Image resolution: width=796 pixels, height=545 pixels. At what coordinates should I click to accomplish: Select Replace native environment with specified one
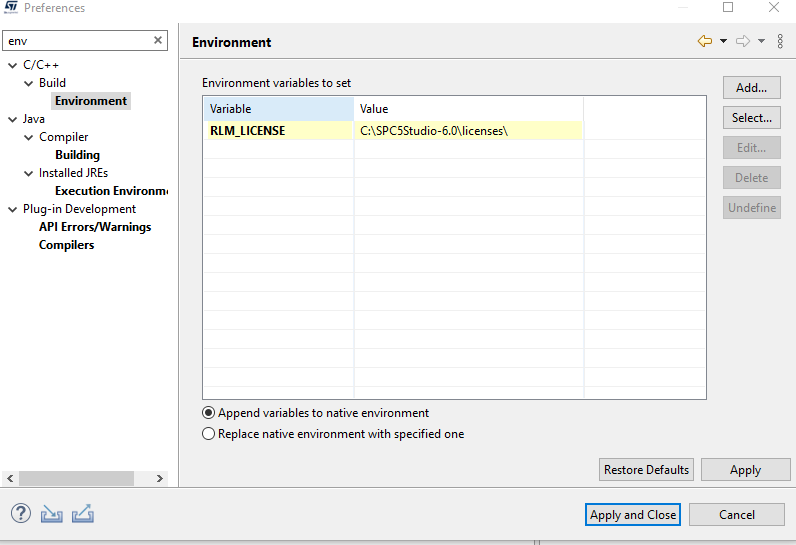coord(209,434)
